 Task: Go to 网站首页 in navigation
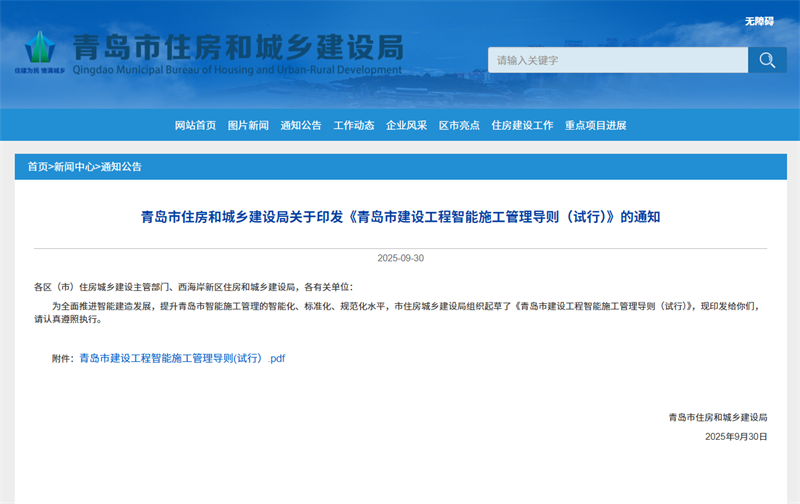click(195, 125)
